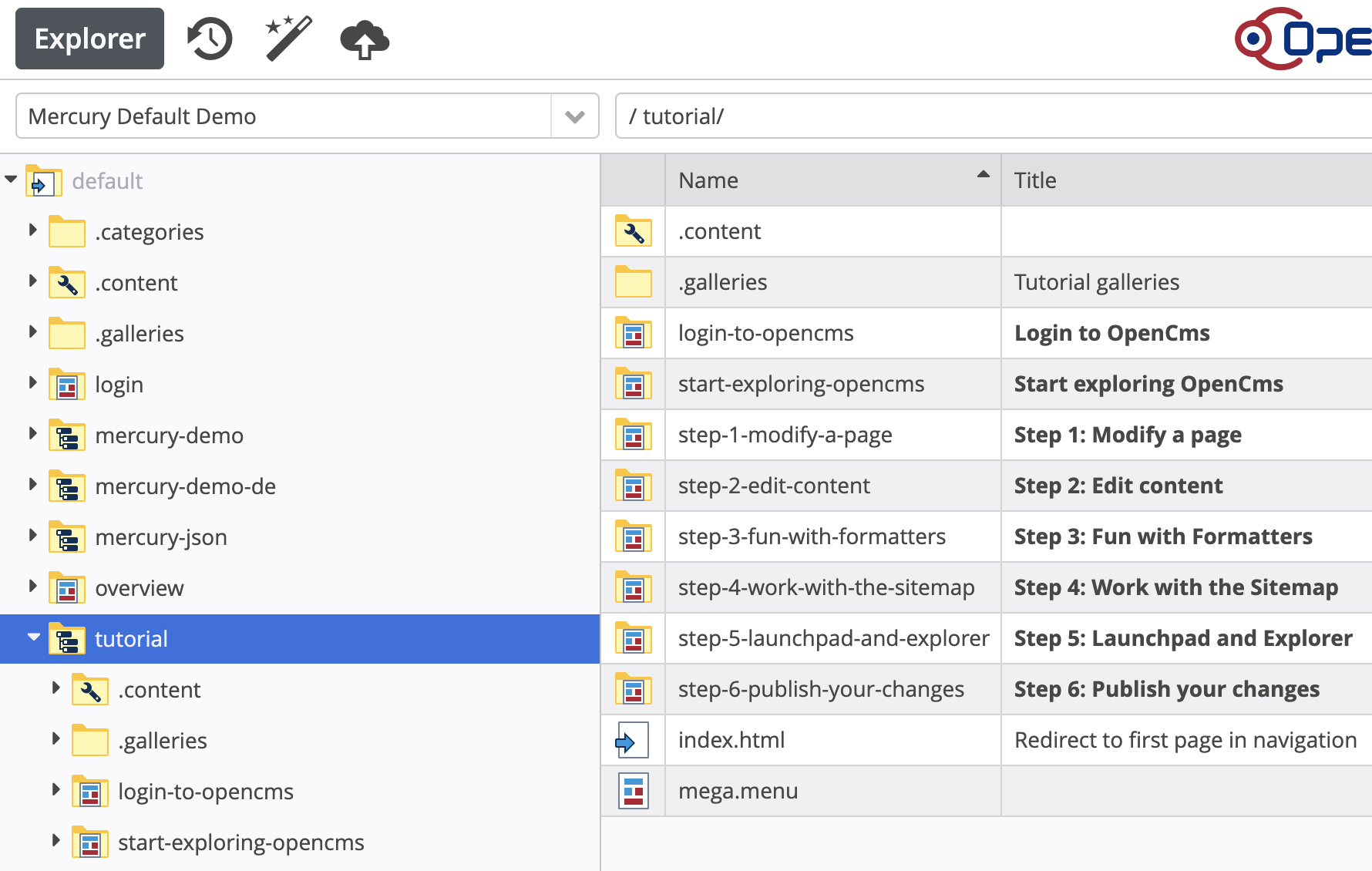Click the Explorer button
The image size is (1372, 871).
pyautogui.click(x=89, y=39)
